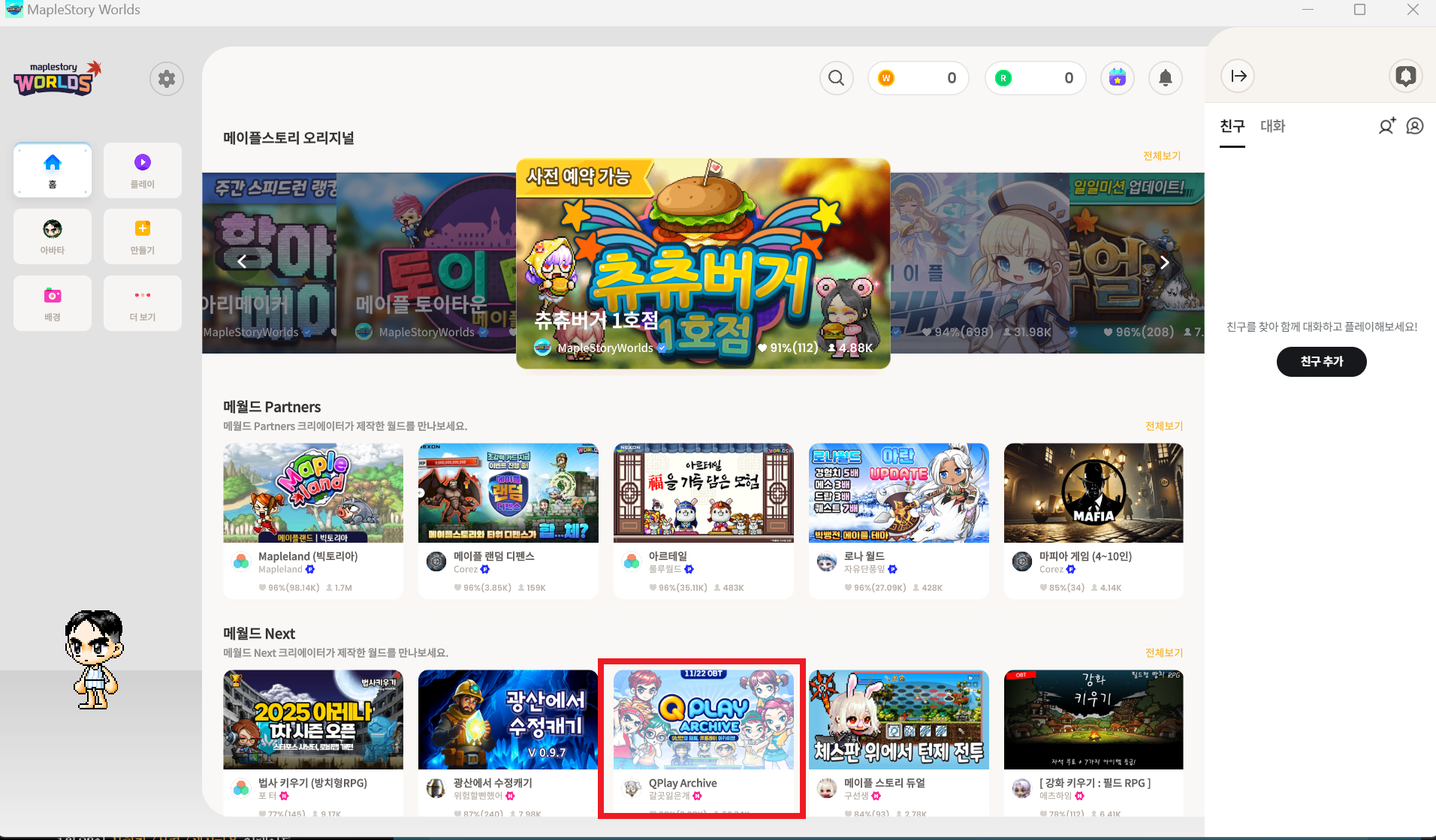The height and width of the screenshot is (840, 1436).
Task: Expand the creator dropdown on 츄츄버거 featured card
Action: click(x=662, y=348)
